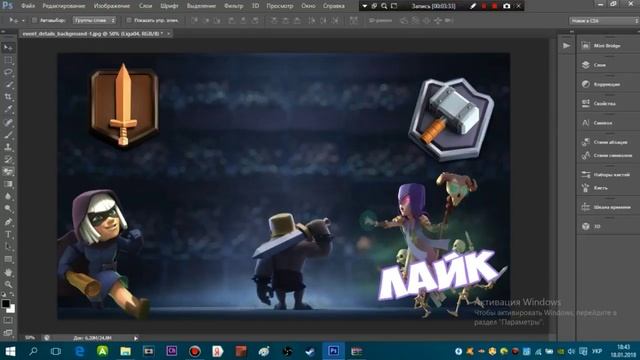Select the Pen tool
This screenshot has width=640, height=360.
[x=8, y=222]
